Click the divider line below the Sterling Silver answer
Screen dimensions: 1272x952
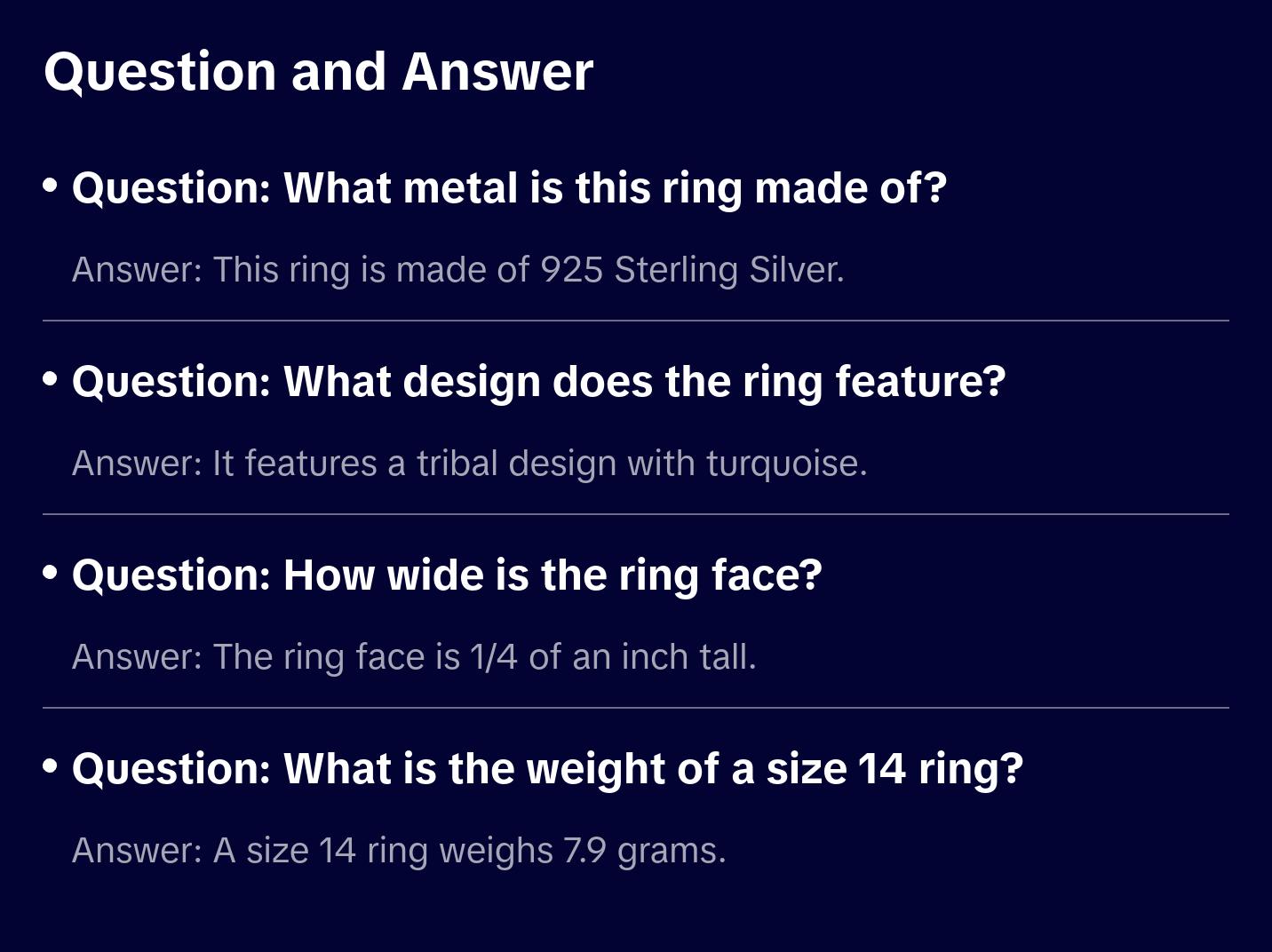coord(636,321)
